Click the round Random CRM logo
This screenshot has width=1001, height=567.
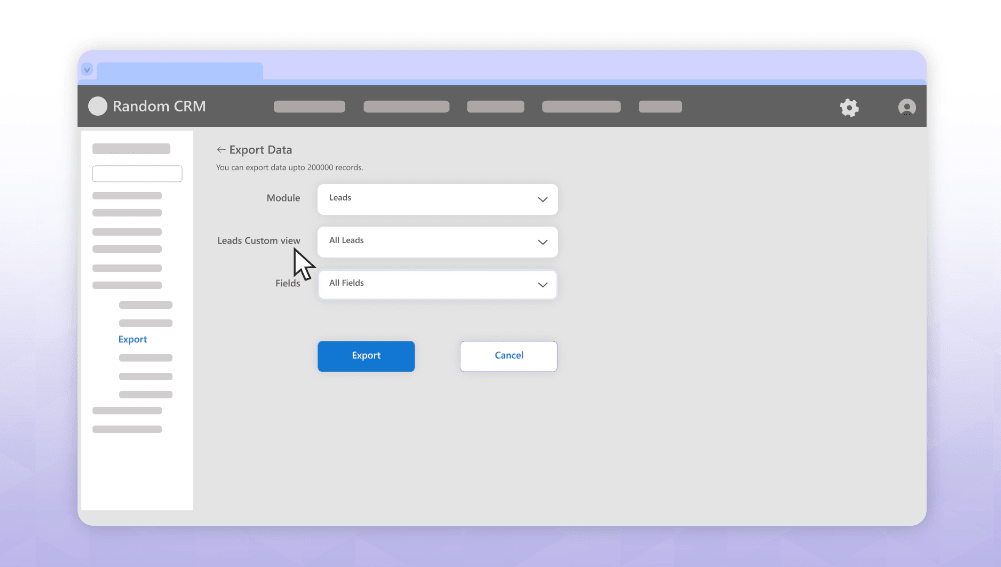tap(97, 106)
